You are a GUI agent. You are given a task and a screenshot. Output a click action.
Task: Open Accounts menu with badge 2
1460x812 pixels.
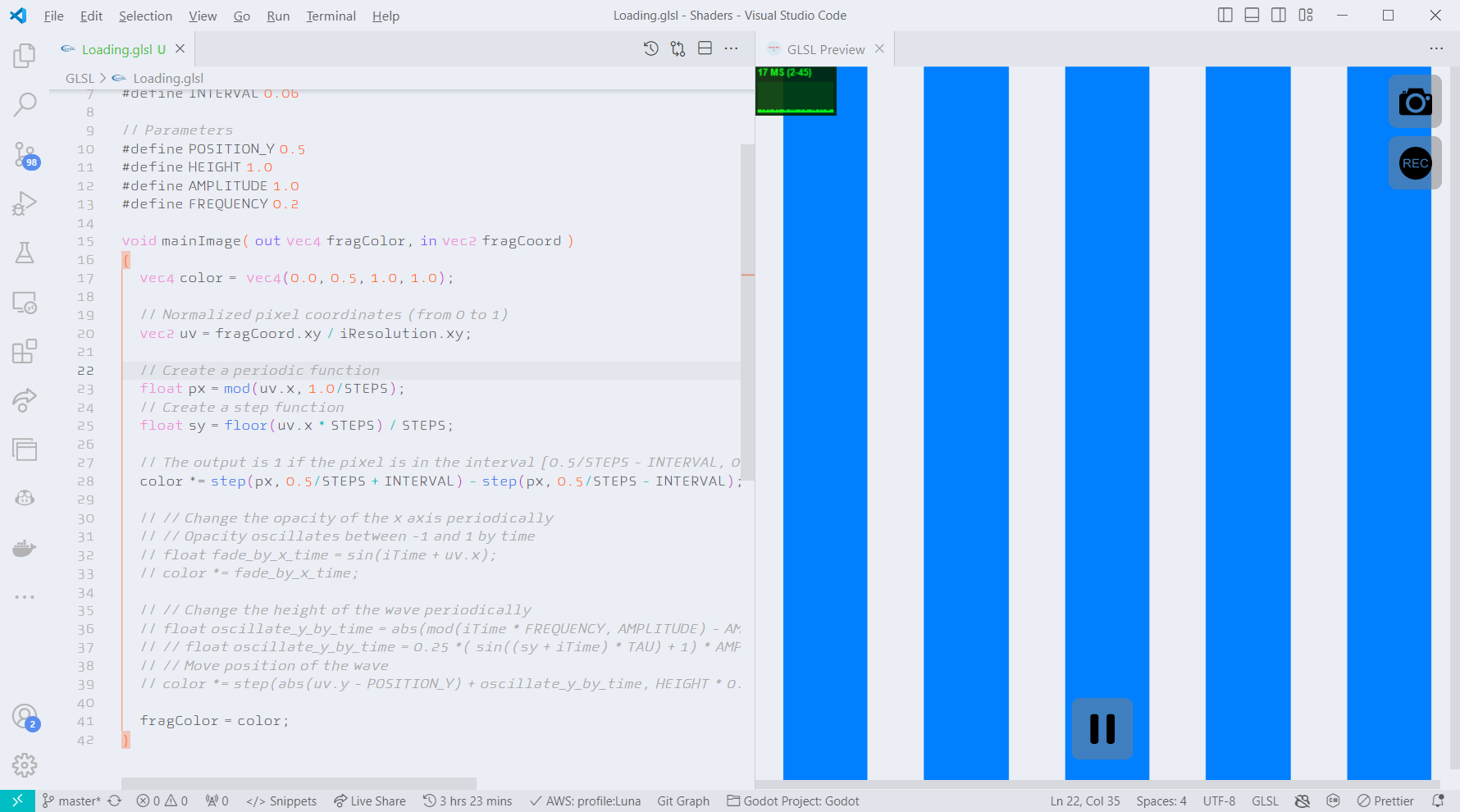tap(25, 717)
